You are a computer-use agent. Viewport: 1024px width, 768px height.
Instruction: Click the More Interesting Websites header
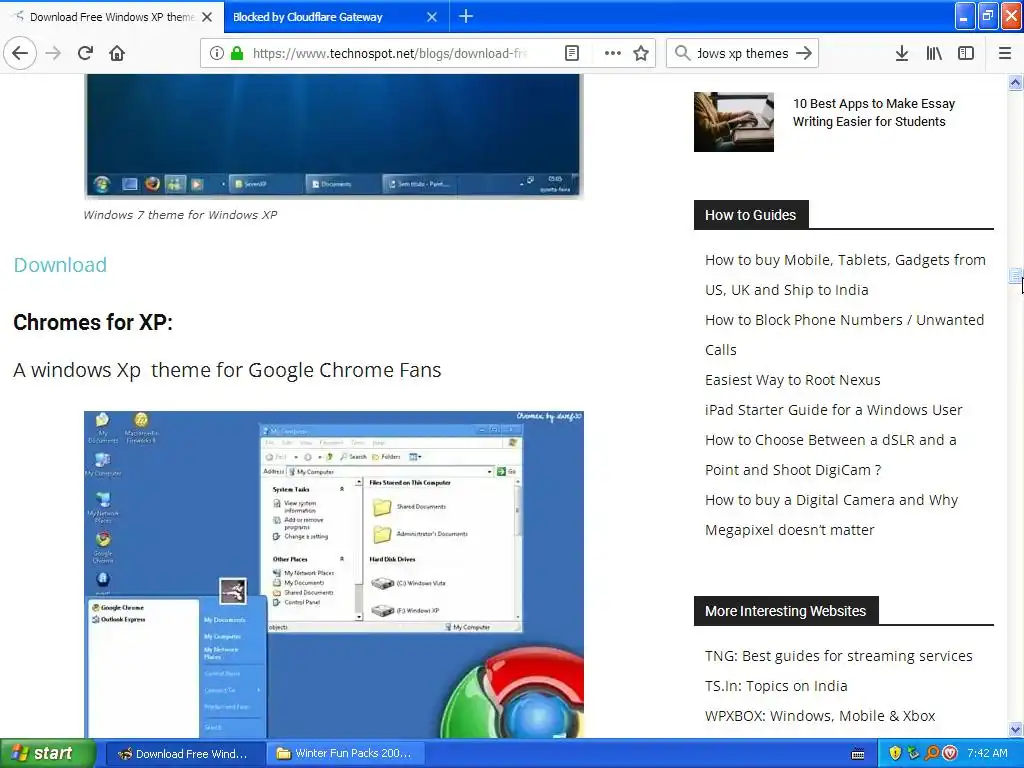[786, 611]
